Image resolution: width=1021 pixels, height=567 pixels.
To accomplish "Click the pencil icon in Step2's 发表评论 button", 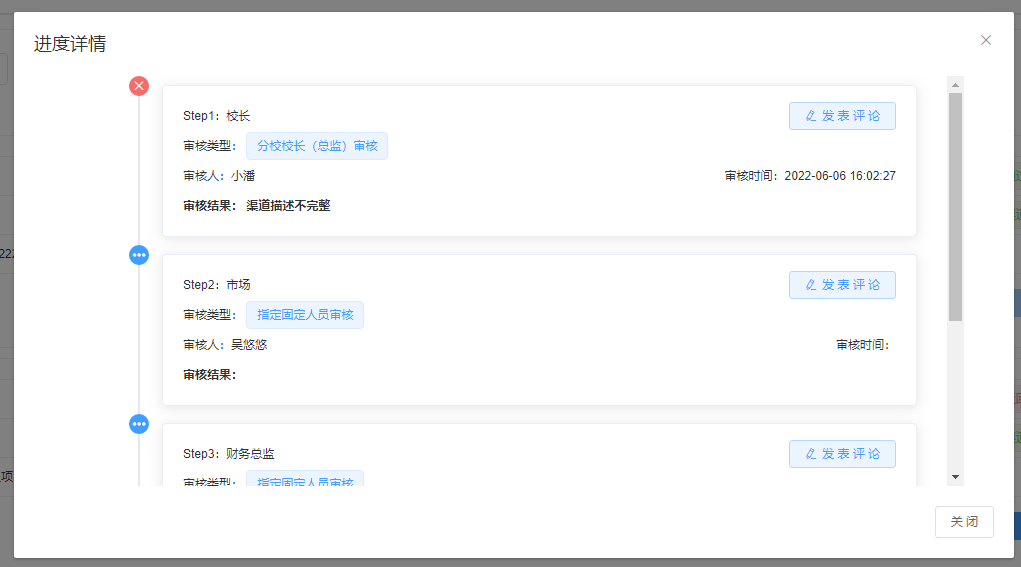I will pos(810,285).
